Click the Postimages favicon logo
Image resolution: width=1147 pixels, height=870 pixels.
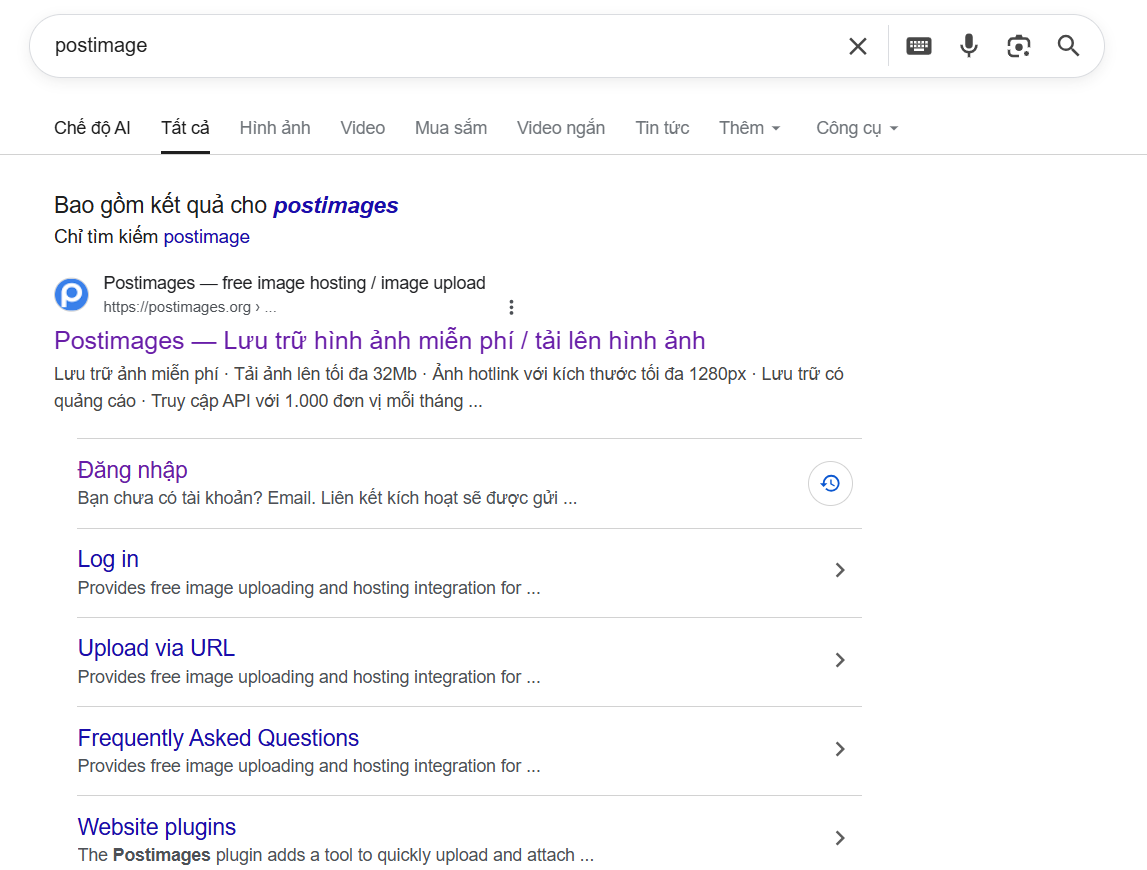(x=72, y=294)
